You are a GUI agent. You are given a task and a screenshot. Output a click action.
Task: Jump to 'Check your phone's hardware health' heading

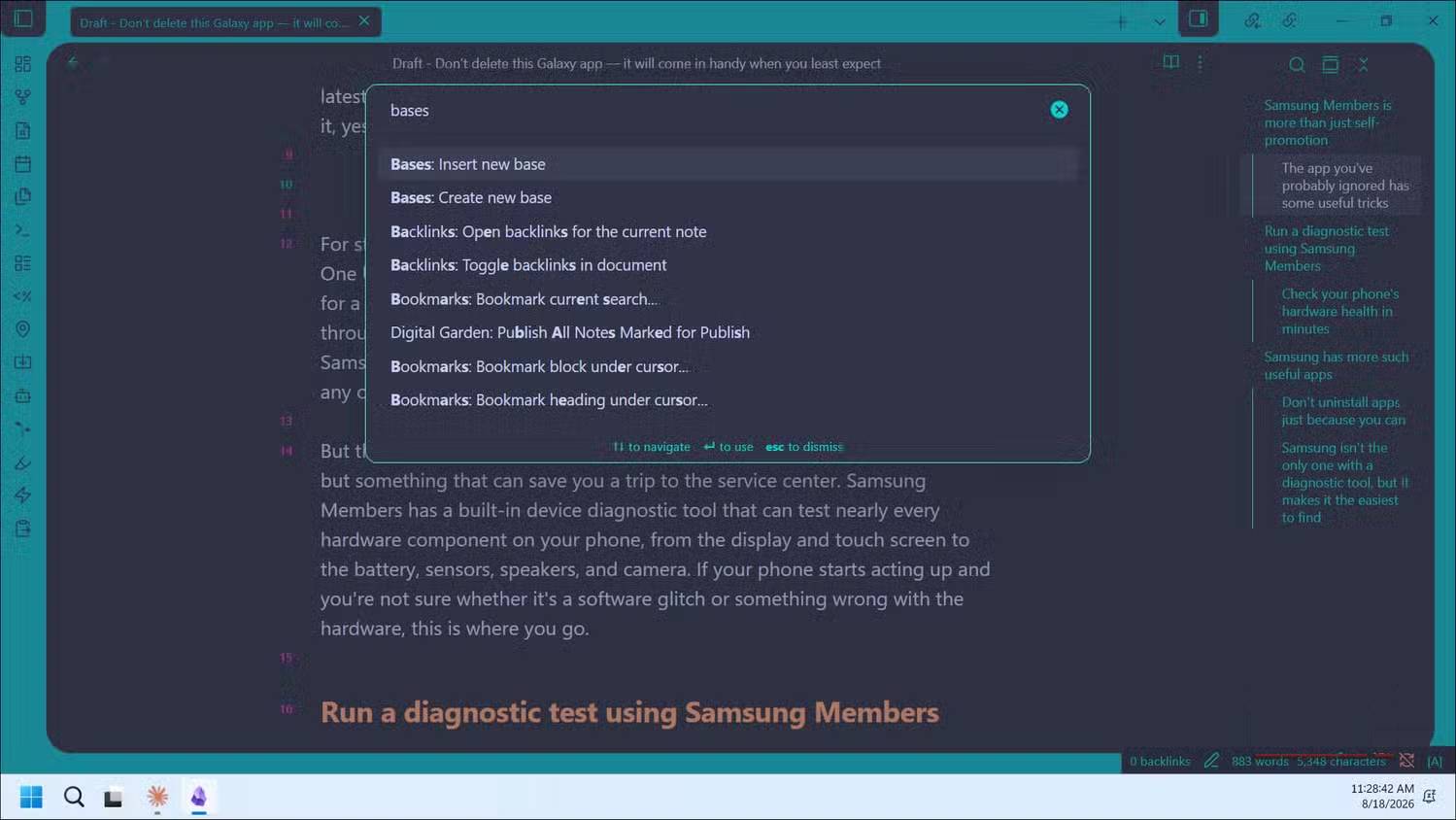pyautogui.click(x=1340, y=311)
